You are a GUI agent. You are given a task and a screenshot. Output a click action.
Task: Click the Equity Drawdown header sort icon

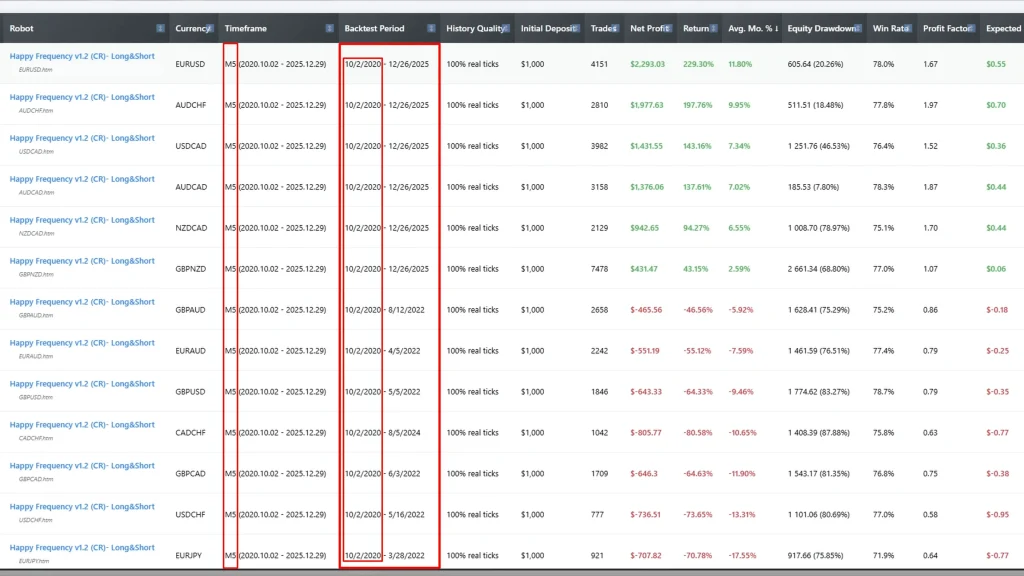[x=859, y=28]
